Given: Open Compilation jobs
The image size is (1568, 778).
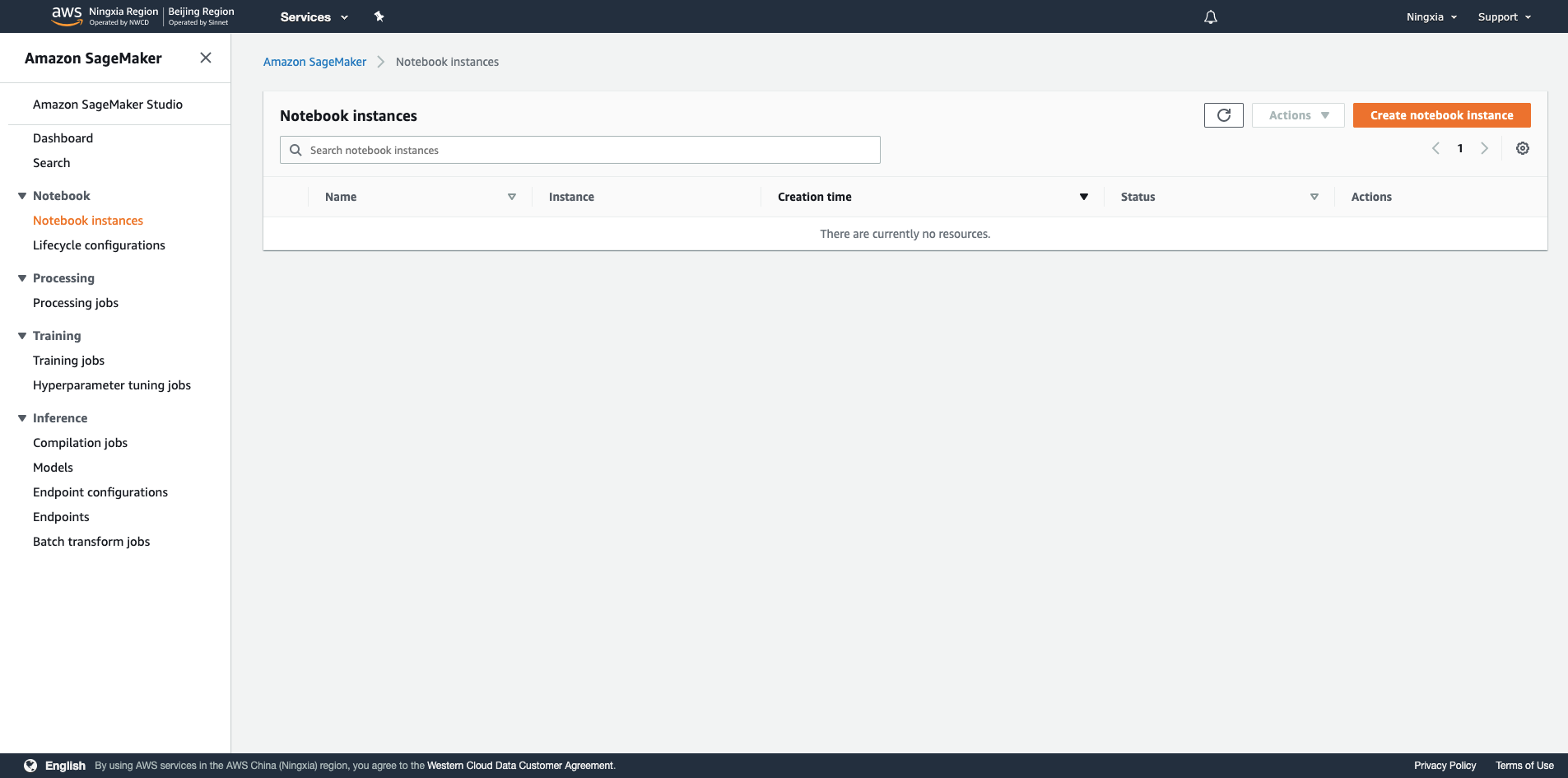Looking at the screenshot, I should (x=80, y=443).
